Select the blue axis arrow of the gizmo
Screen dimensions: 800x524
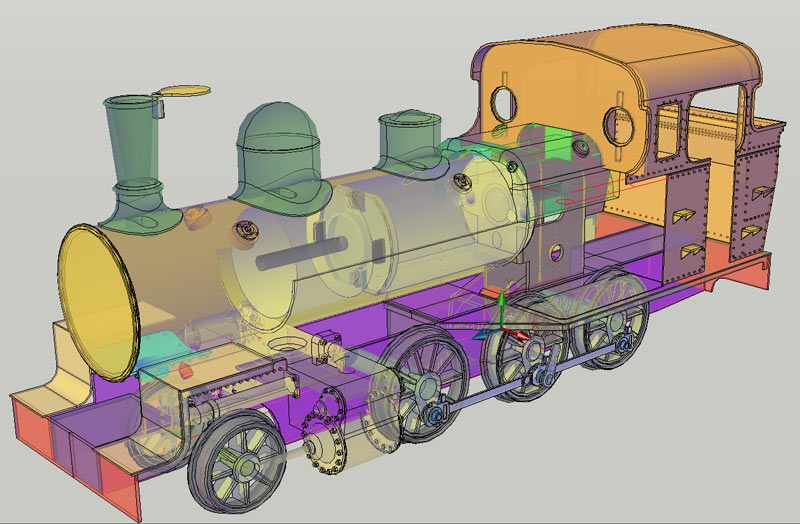click(485, 335)
